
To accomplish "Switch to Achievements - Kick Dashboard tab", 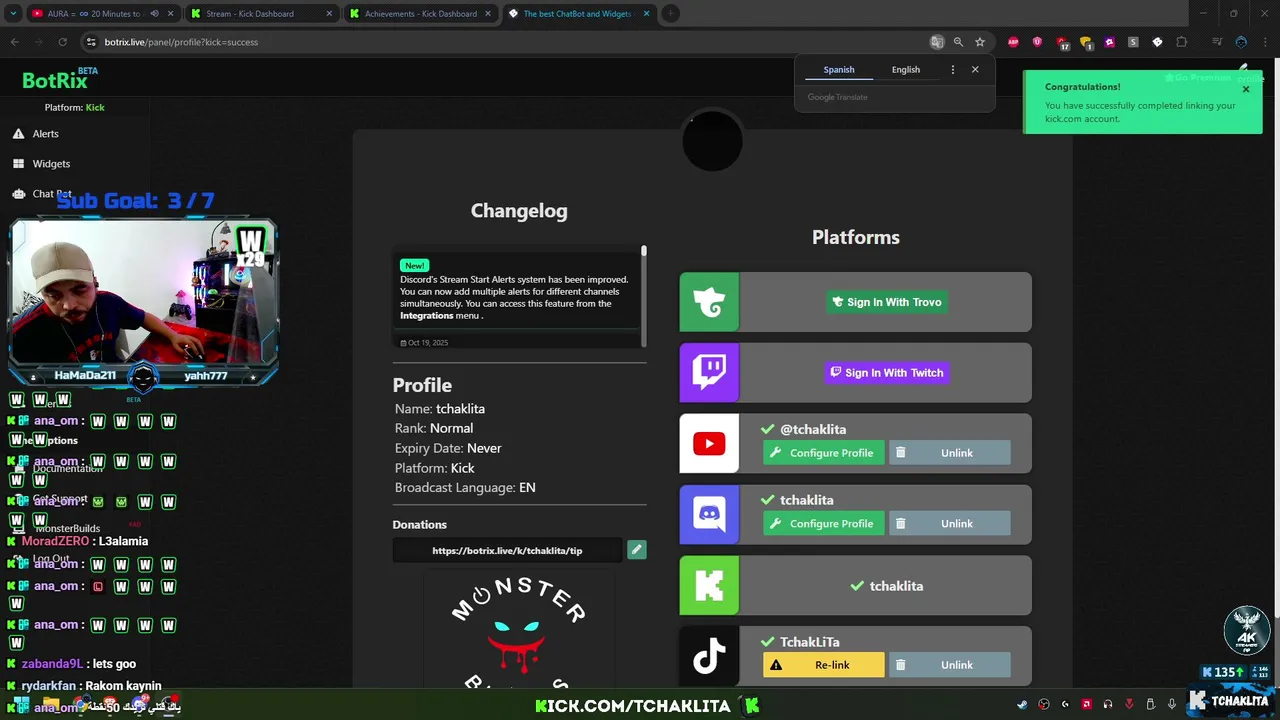I will point(419,14).
